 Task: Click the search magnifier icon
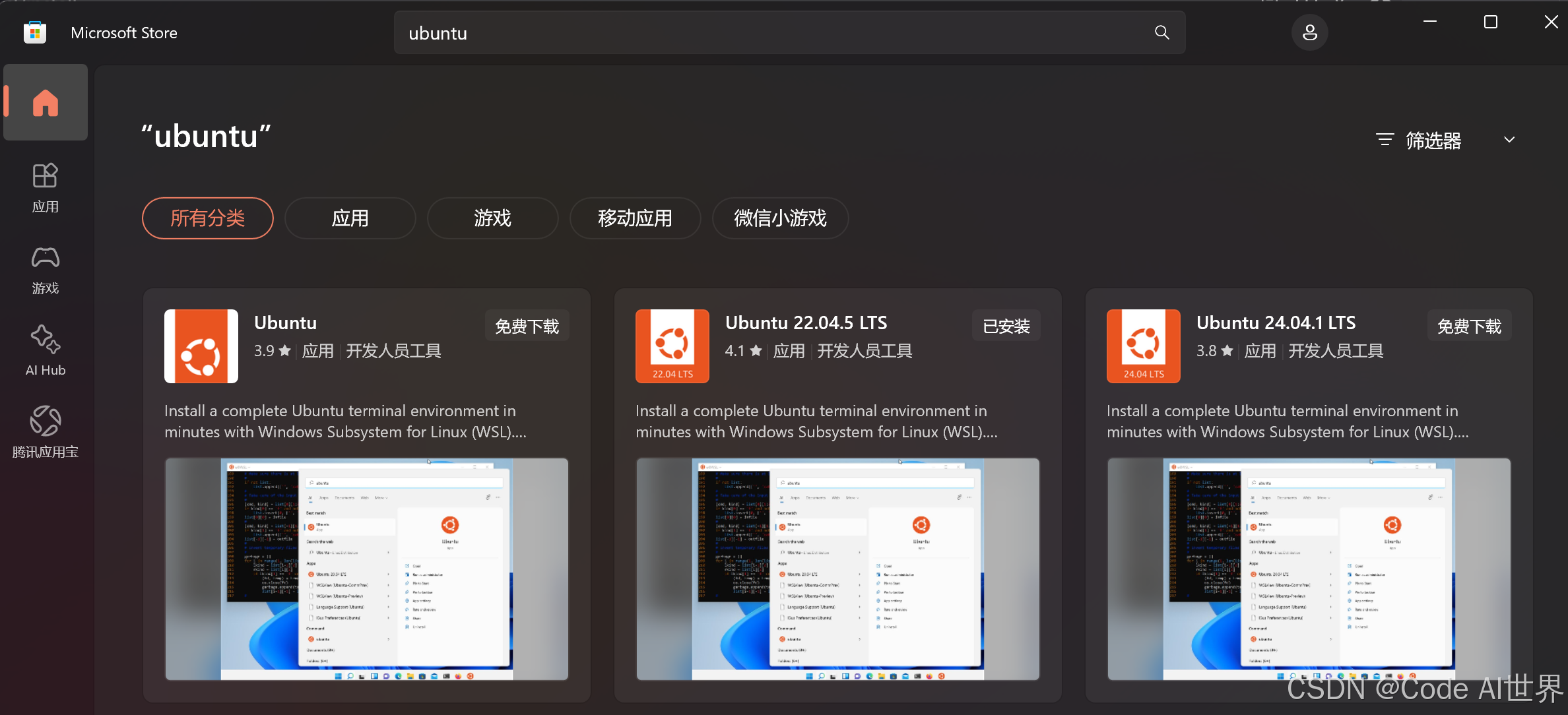click(x=1161, y=32)
